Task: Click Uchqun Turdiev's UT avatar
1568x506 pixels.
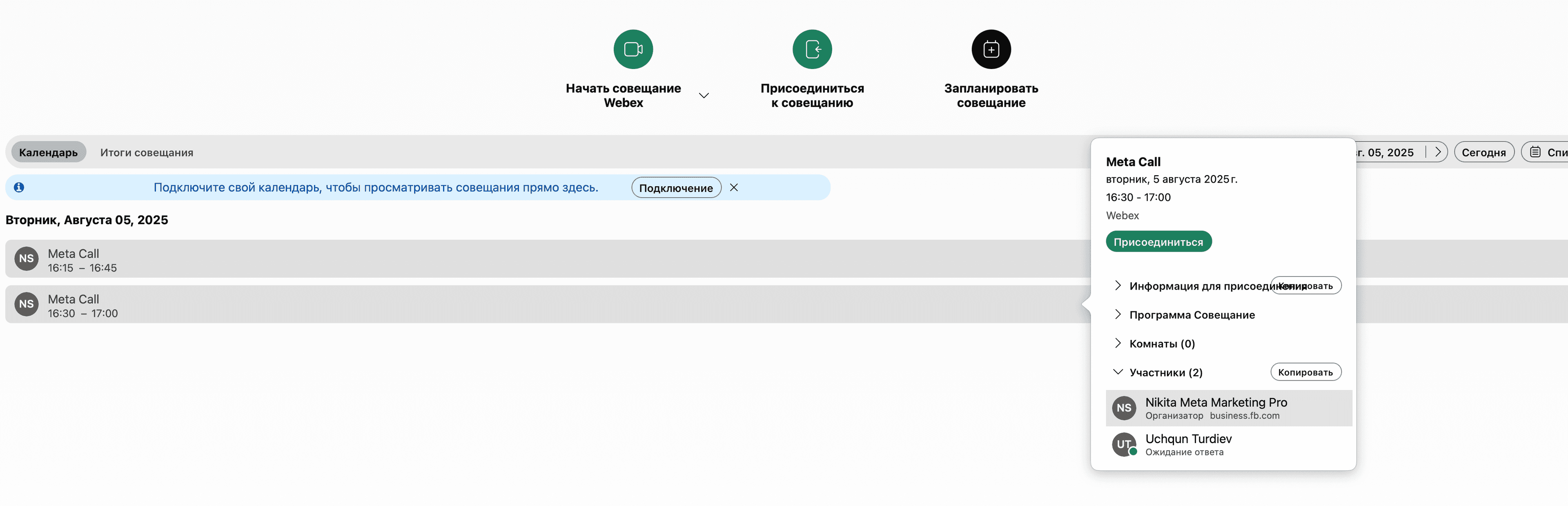Action: tap(1124, 444)
